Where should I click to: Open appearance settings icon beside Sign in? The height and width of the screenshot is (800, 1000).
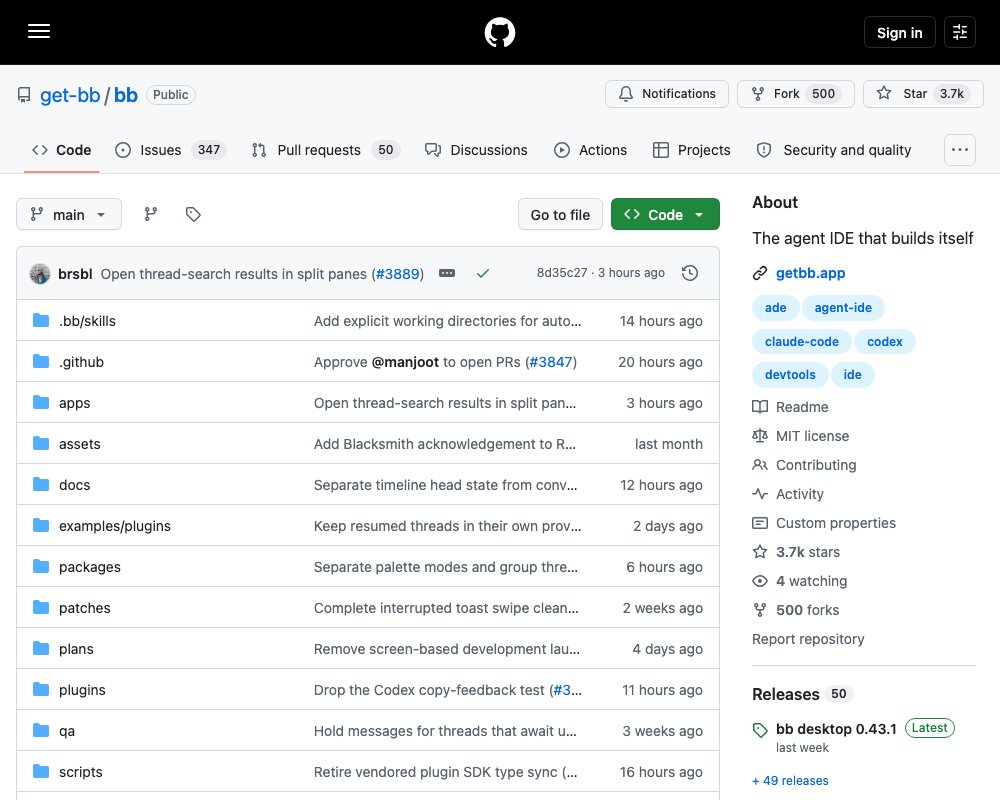point(959,32)
